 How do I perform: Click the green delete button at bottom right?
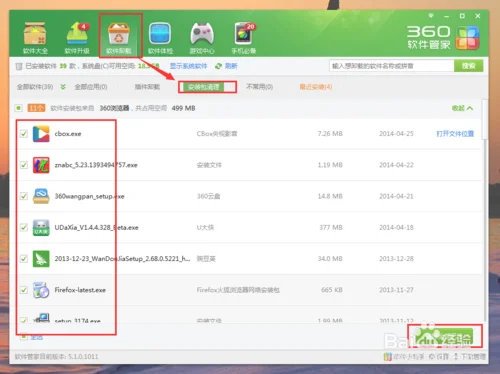pyautogui.click(x=444, y=337)
